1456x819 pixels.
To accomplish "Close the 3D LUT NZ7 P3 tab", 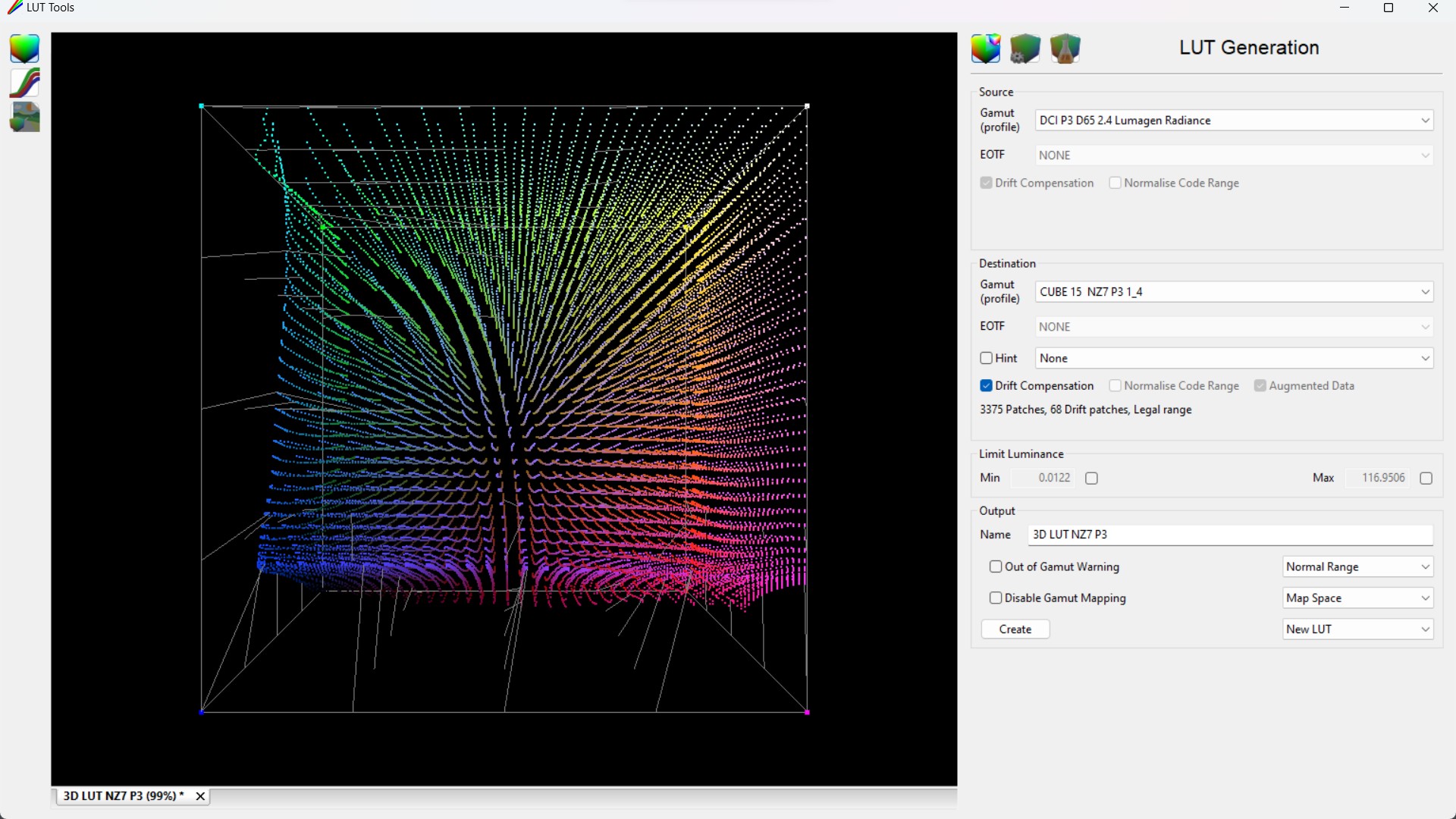I will point(200,795).
